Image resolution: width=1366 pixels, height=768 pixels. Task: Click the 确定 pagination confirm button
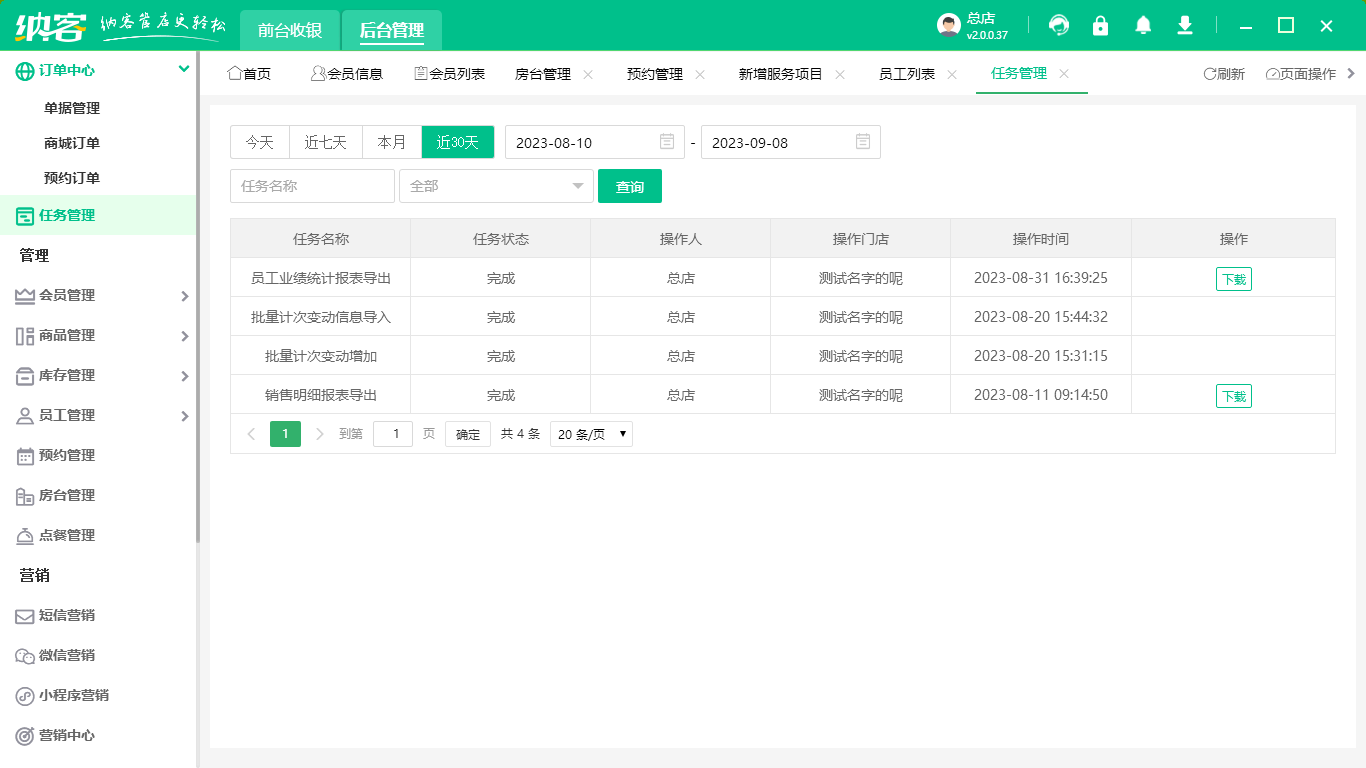point(468,434)
